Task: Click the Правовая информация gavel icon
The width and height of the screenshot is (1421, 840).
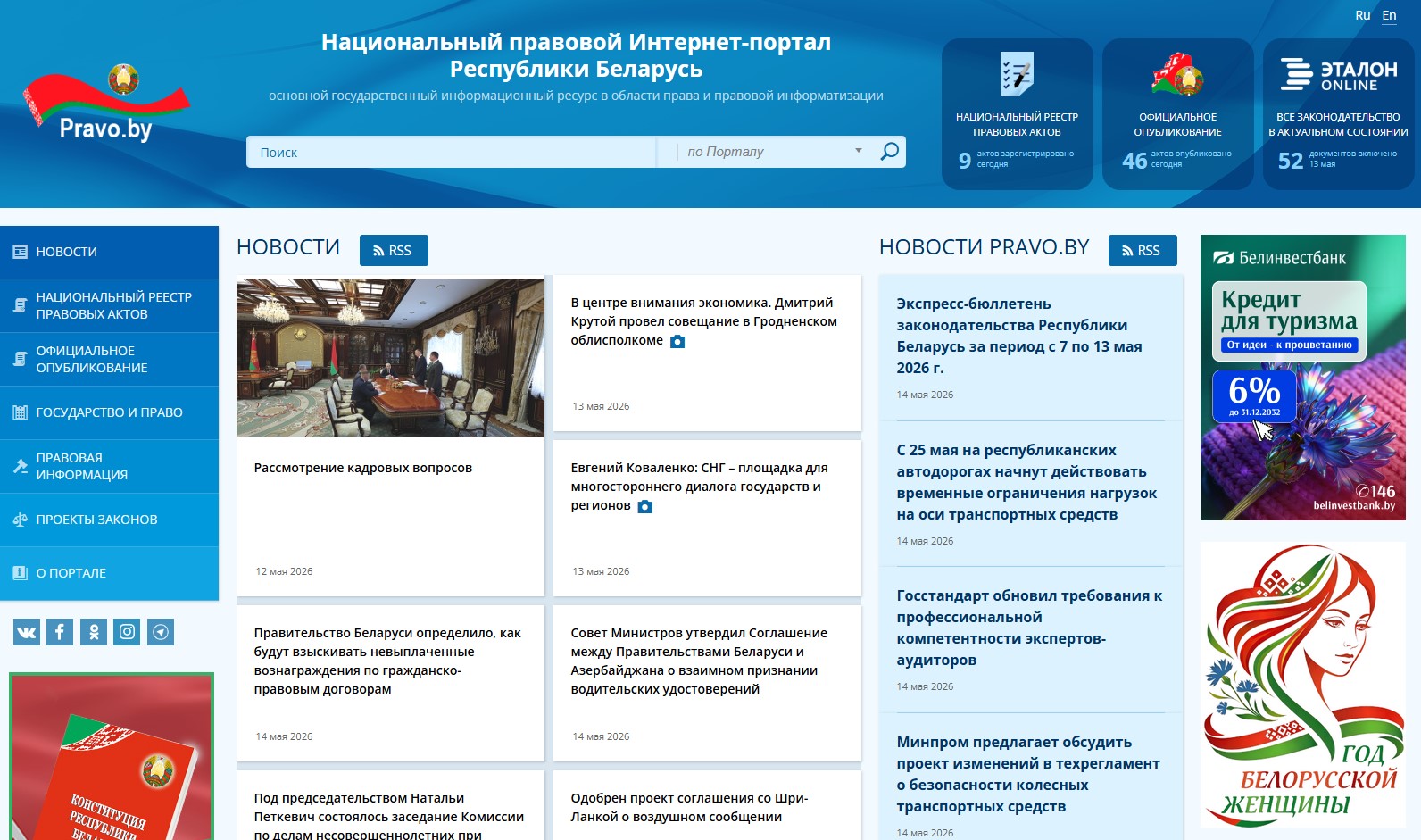Action: coord(20,466)
